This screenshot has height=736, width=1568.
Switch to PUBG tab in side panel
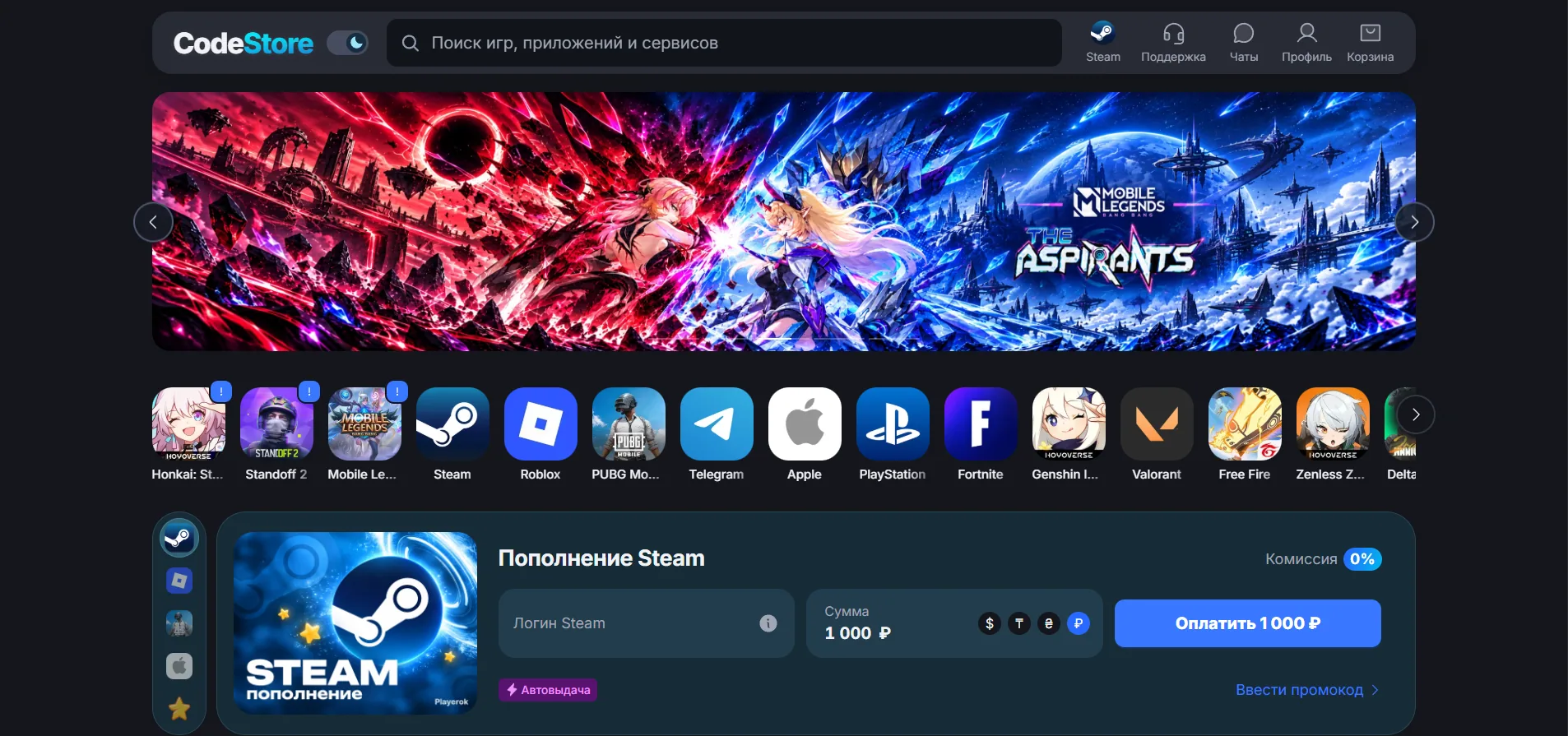click(x=179, y=623)
